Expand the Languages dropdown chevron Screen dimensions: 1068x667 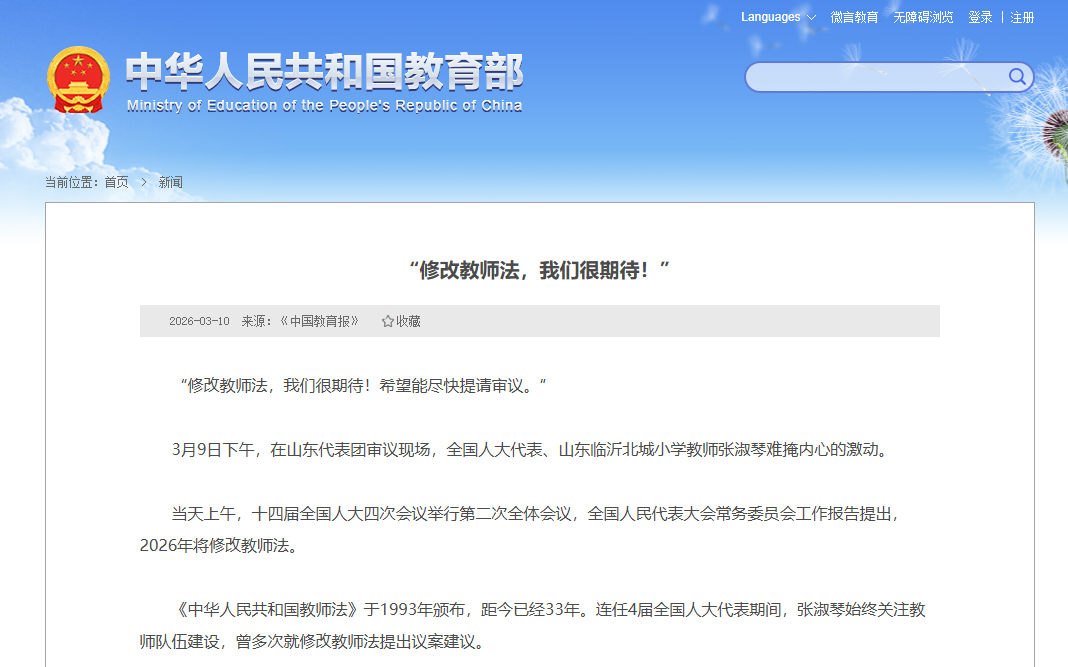pos(811,18)
